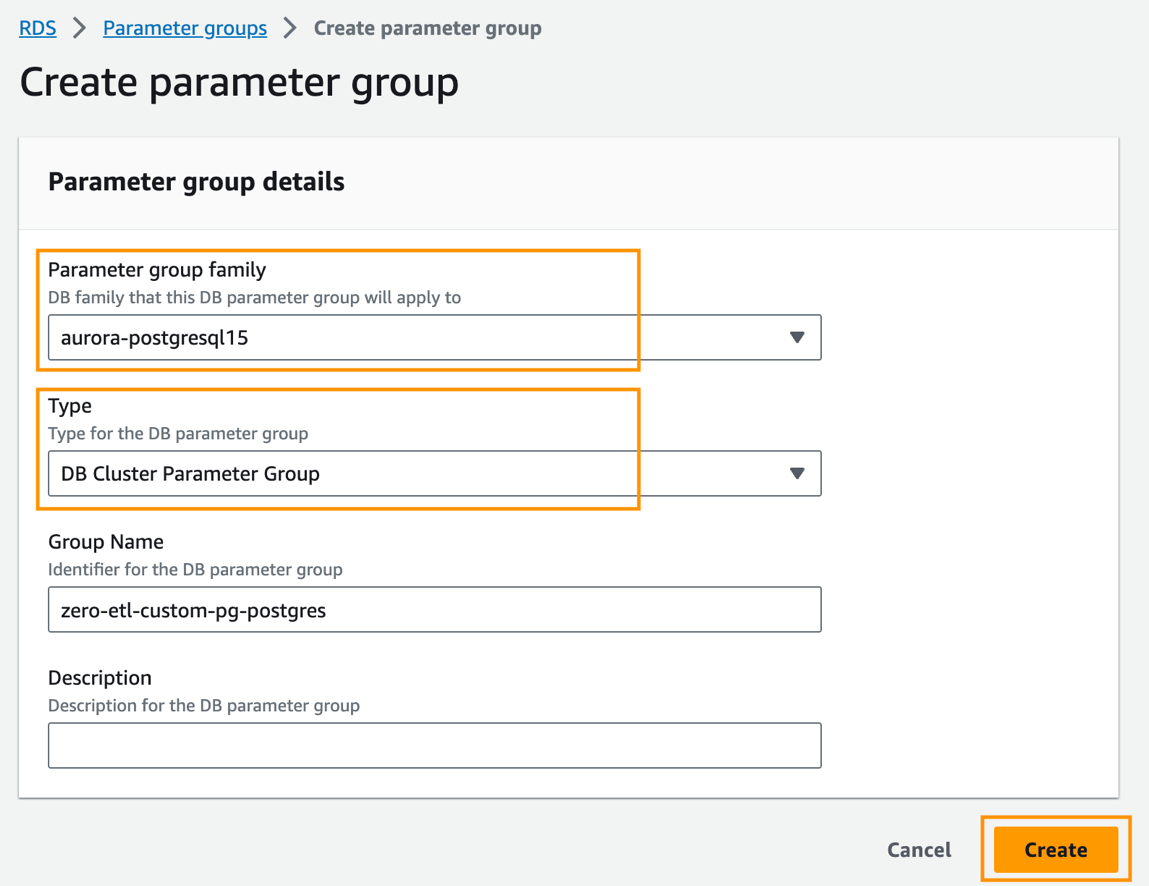Click the 'Group Name' field label

[x=106, y=542]
